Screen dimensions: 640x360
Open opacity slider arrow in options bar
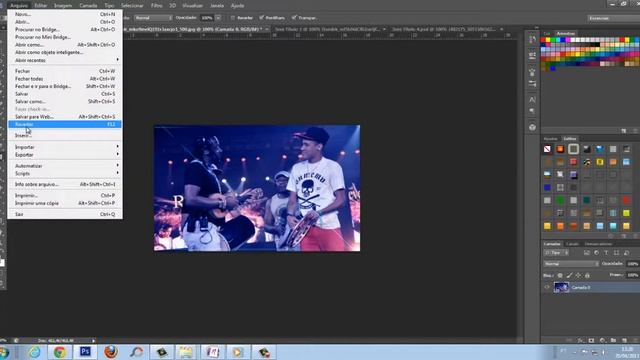click(218, 18)
